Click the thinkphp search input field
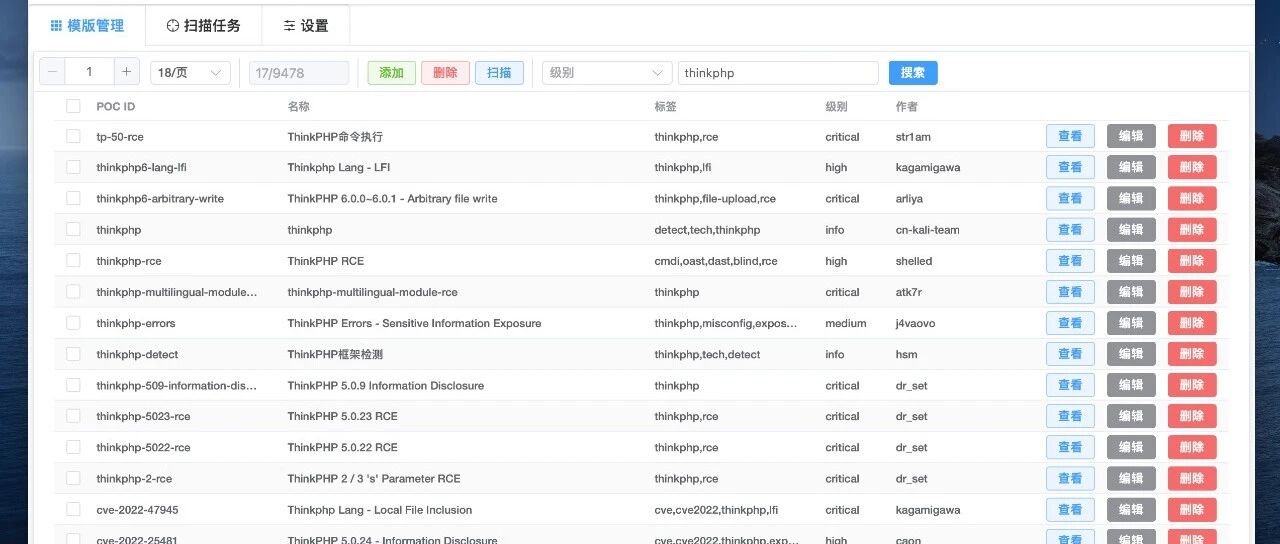Image resolution: width=1280 pixels, height=544 pixels. tap(778, 72)
